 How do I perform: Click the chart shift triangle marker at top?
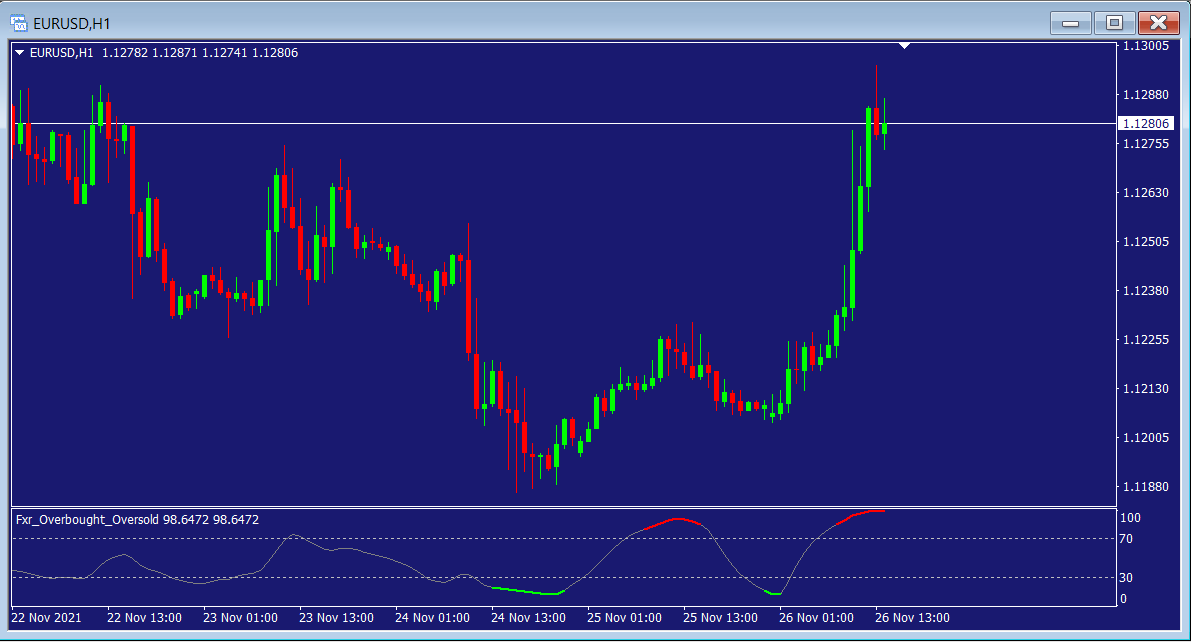904,46
